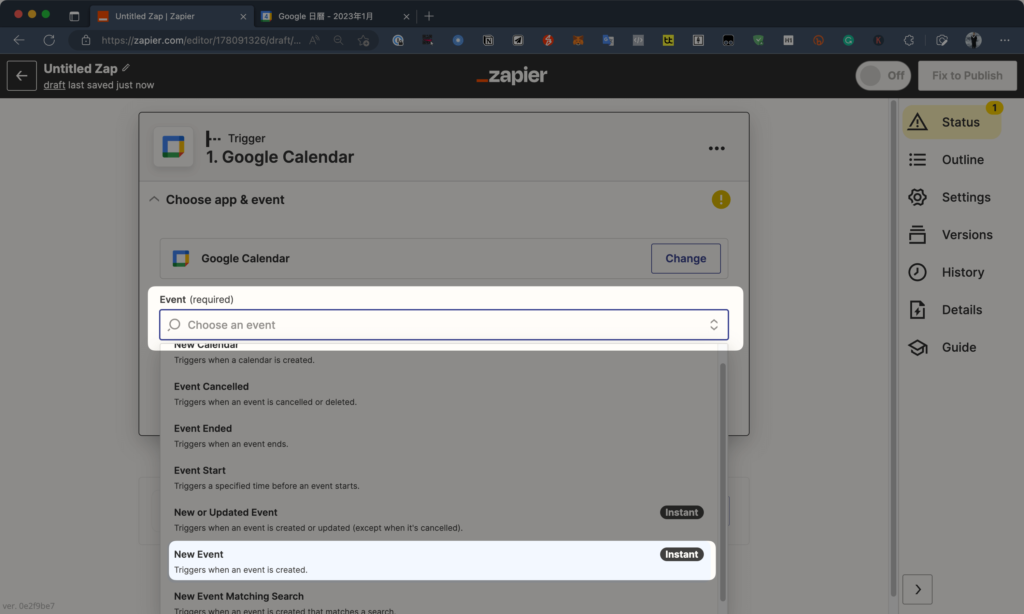Open the browser profile avatar
Screen dimensions: 1024x614
coord(973,40)
